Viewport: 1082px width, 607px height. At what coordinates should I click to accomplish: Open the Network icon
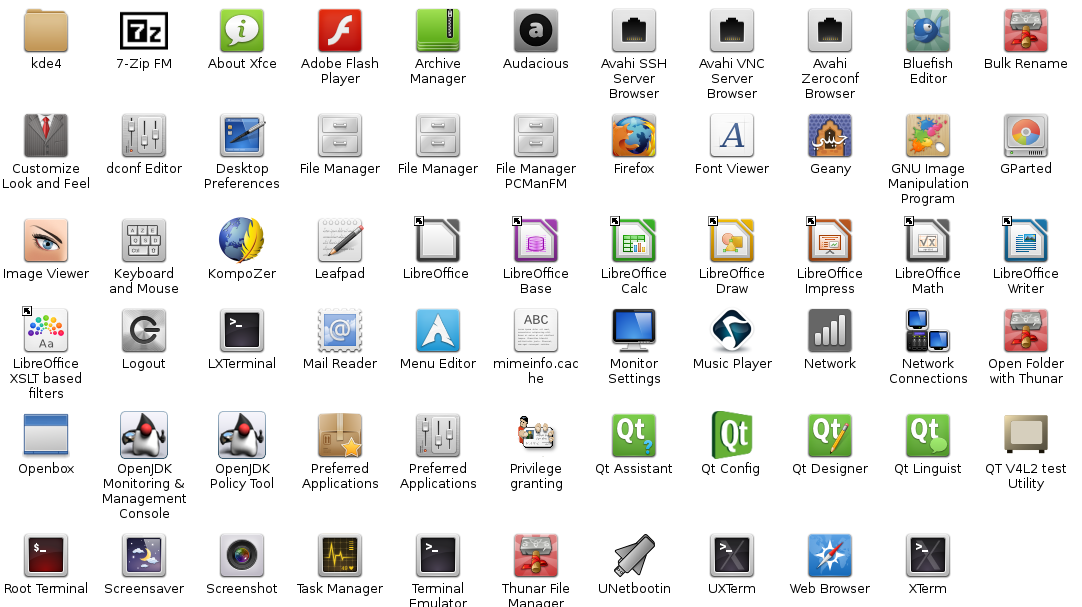tap(829, 330)
